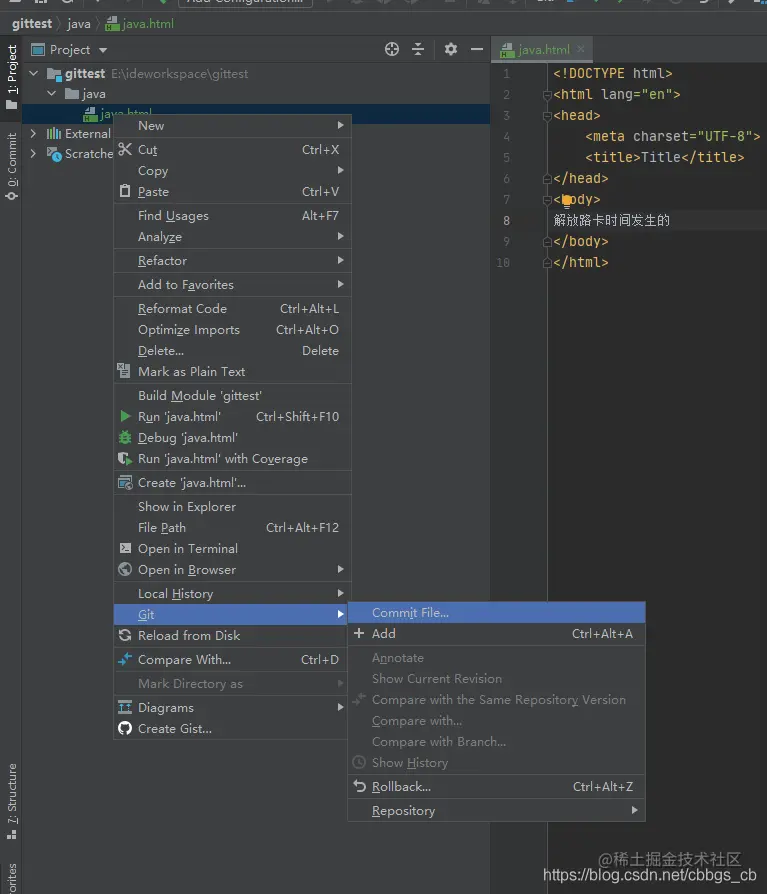Click the Project sidebar tool tab
The width and height of the screenshot is (767, 894).
11,77
